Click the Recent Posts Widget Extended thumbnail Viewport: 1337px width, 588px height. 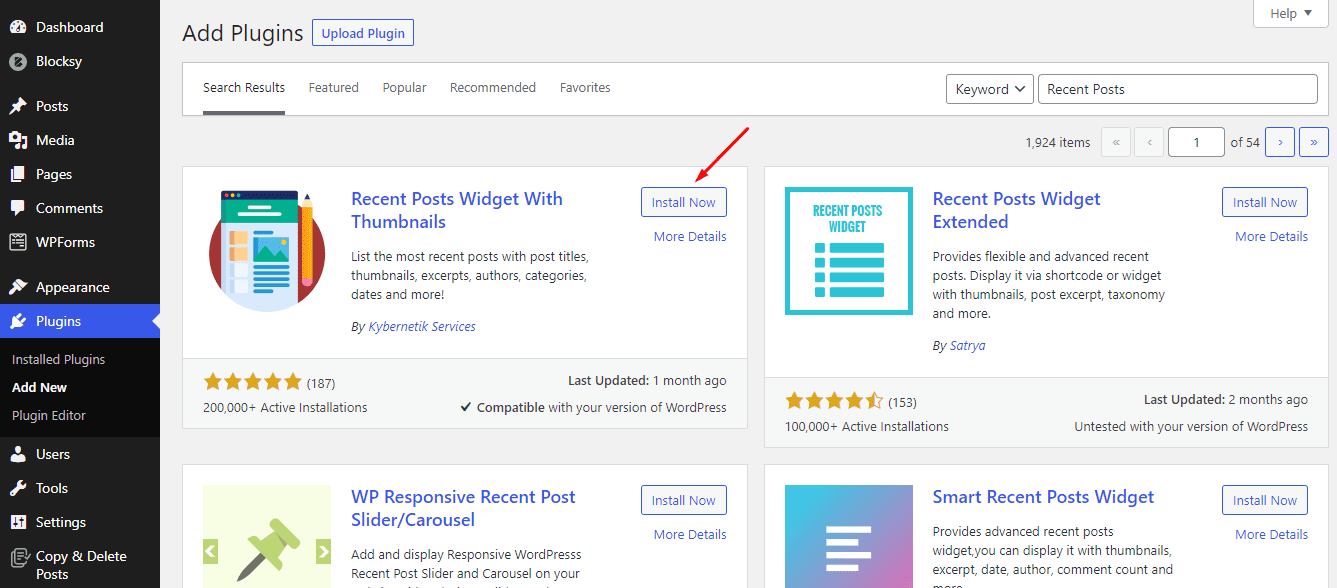click(848, 250)
